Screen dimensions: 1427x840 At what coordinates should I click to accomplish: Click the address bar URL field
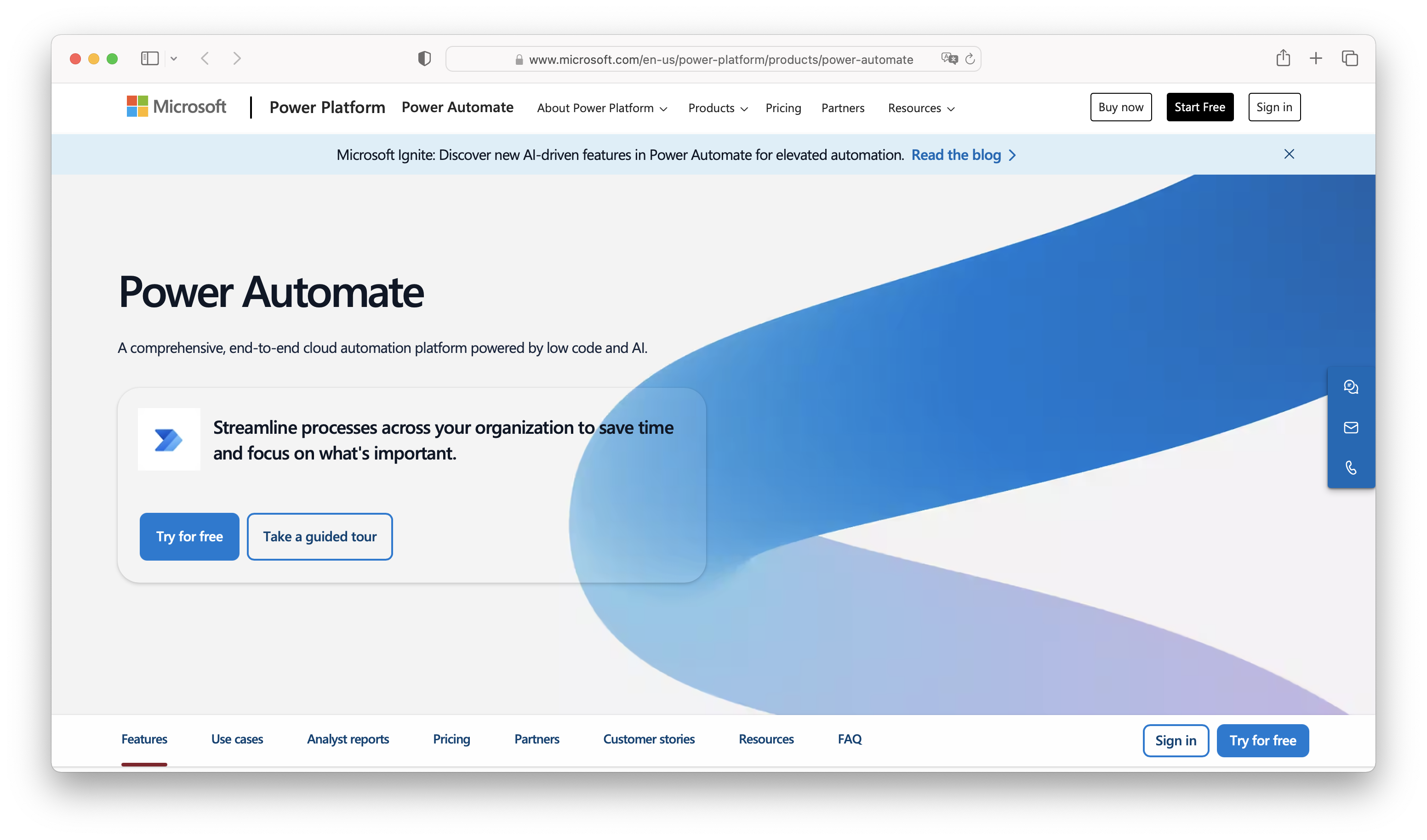tap(720, 59)
